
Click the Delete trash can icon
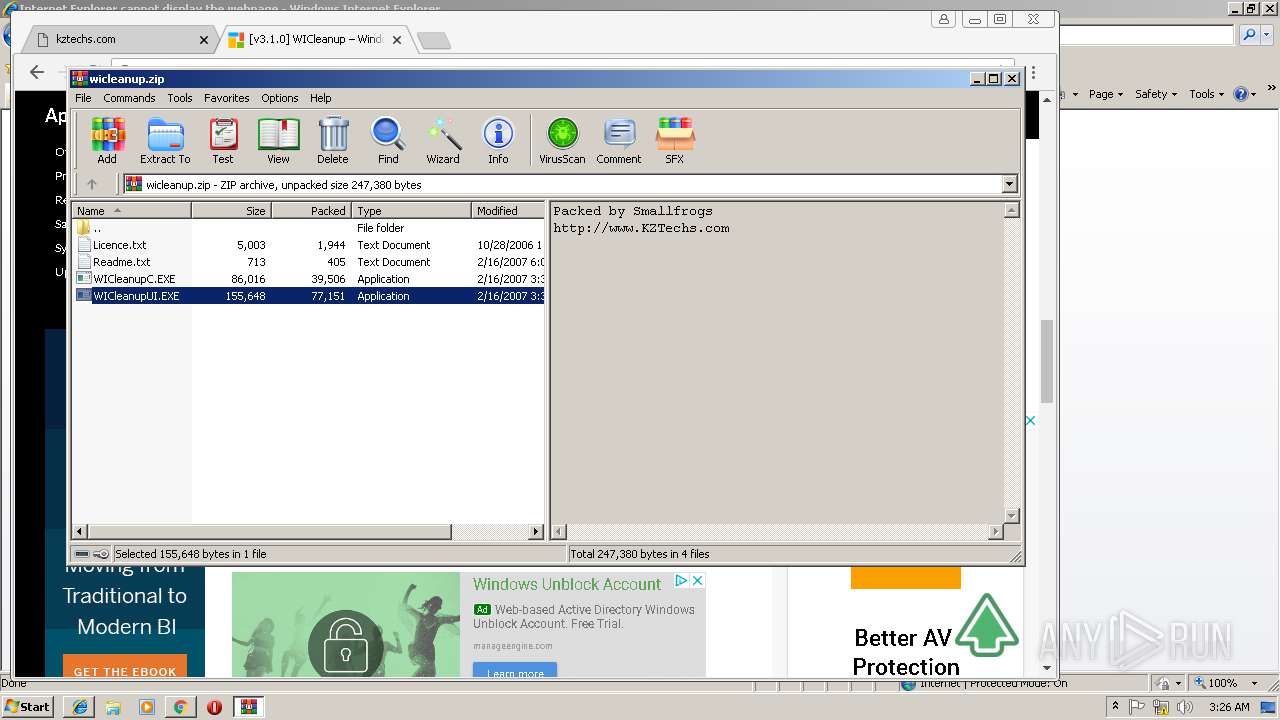tap(333, 140)
